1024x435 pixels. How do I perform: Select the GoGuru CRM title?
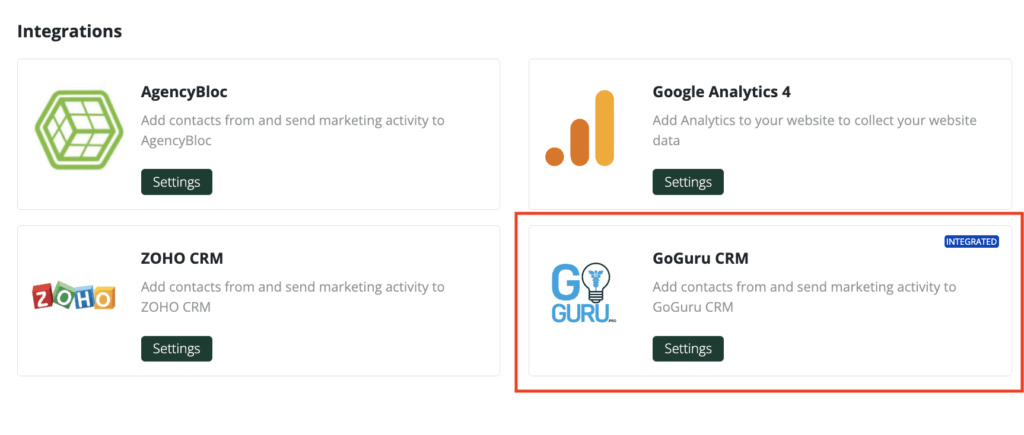pyautogui.click(x=700, y=259)
